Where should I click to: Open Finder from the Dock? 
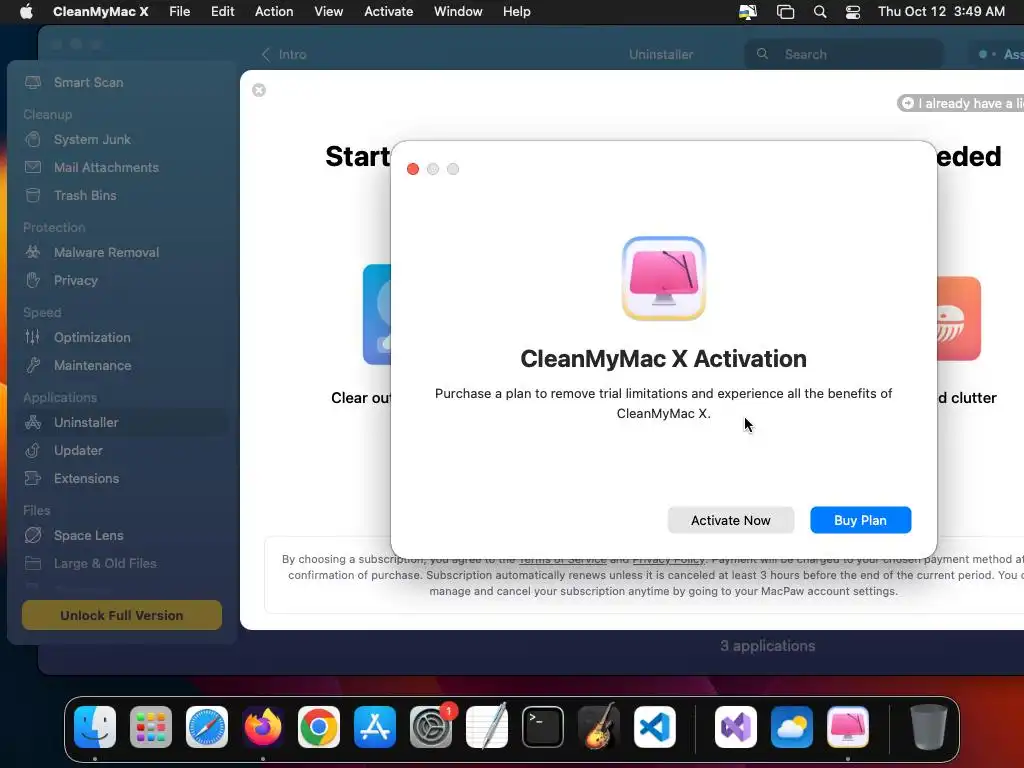(95, 727)
